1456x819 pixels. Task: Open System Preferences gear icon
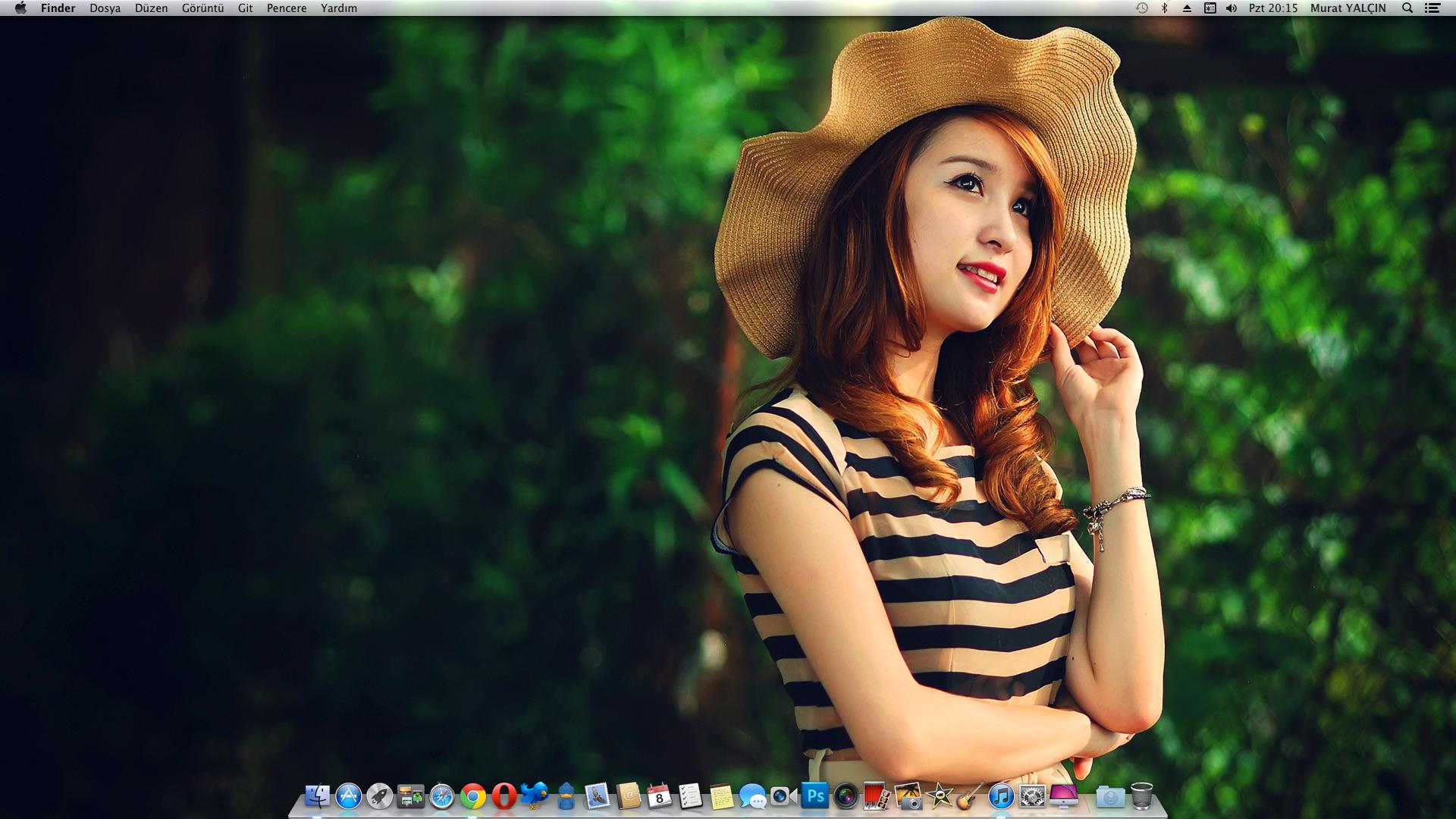point(1032,796)
